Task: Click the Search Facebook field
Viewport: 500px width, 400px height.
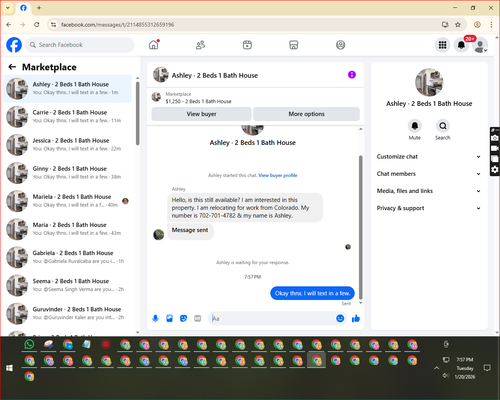Action: [x=80, y=45]
